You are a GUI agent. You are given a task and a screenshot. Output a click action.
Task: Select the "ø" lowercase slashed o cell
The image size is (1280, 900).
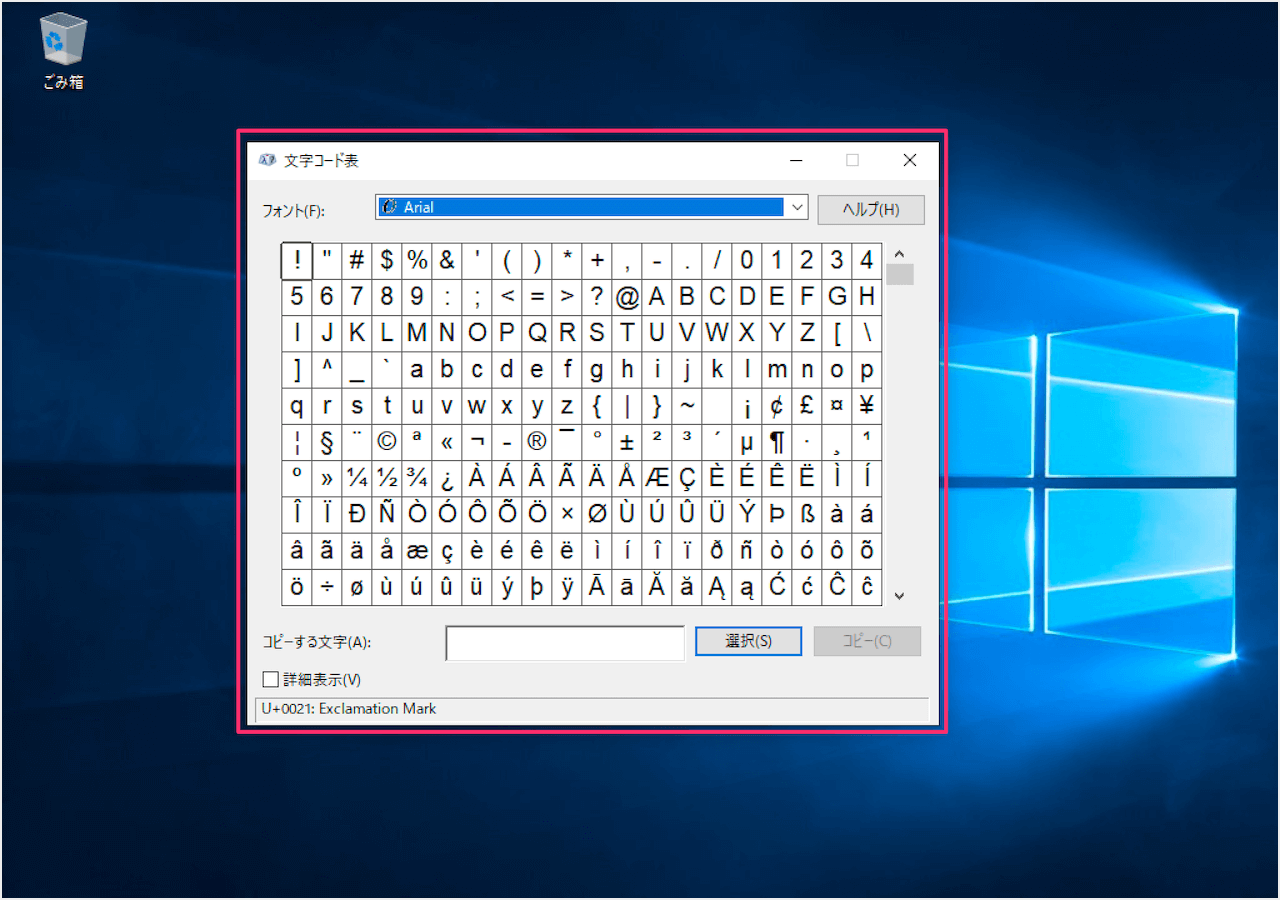tap(357, 587)
